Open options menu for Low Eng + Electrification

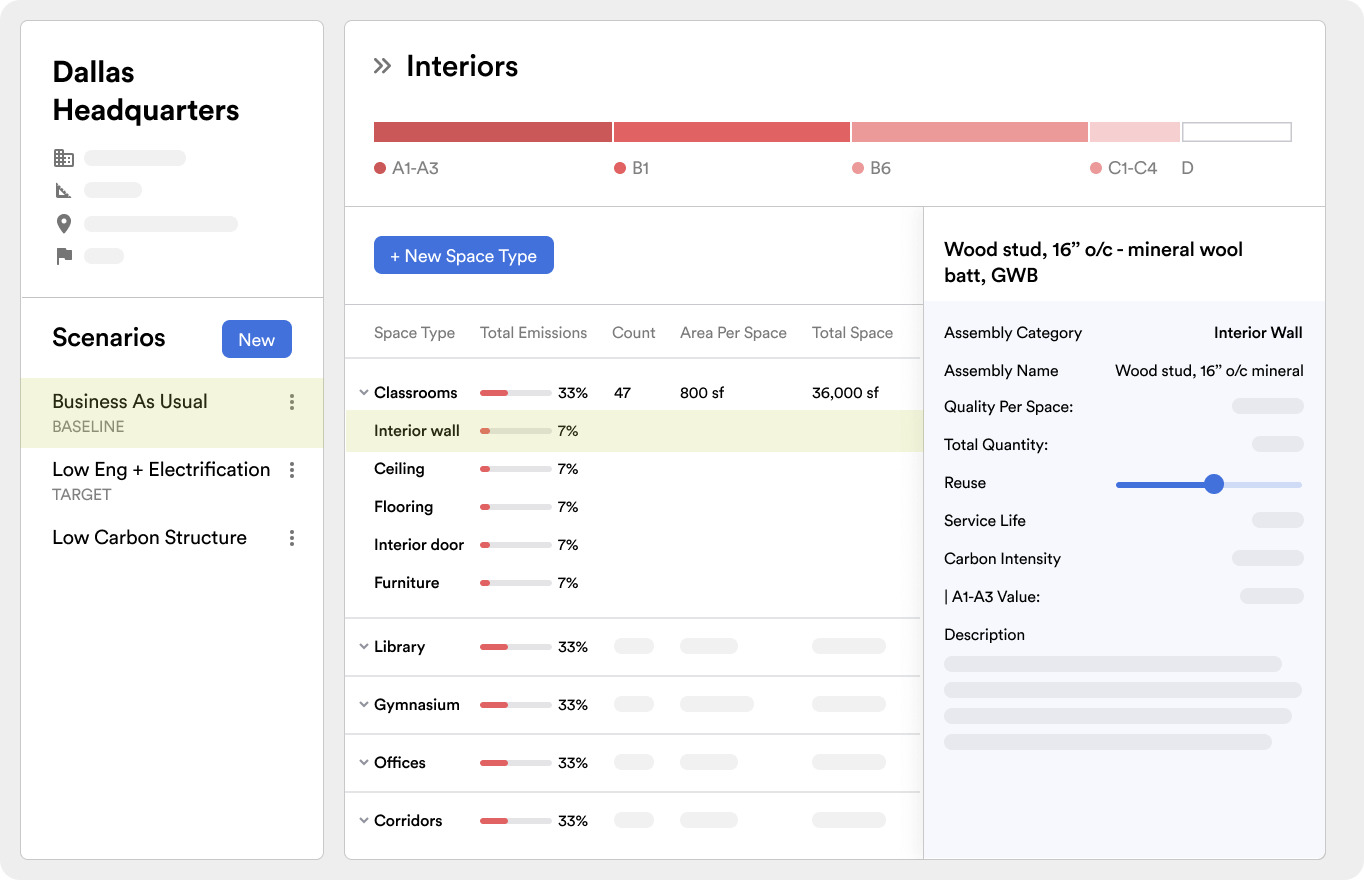[x=292, y=470]
